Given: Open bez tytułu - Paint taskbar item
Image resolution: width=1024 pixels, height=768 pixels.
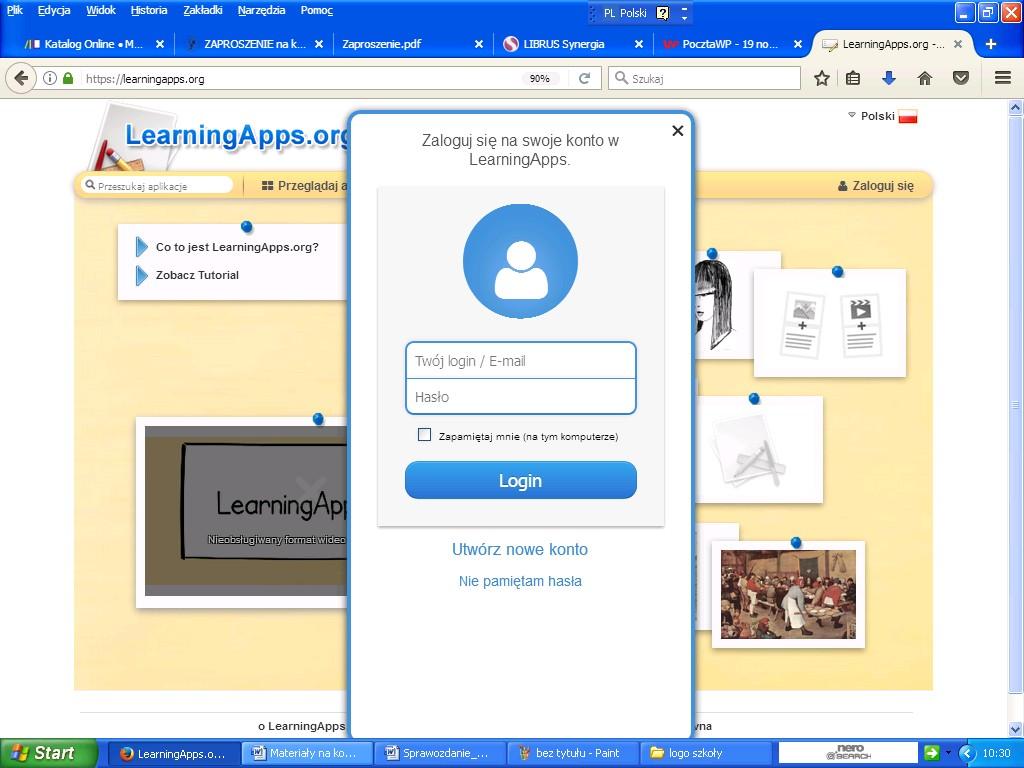Looking at the screenshot, I should click(573, 753).
